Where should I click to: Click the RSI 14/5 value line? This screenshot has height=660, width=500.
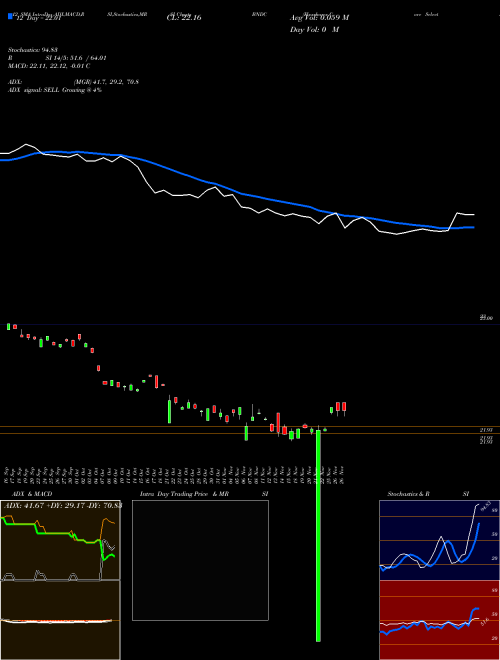point(57,58)
